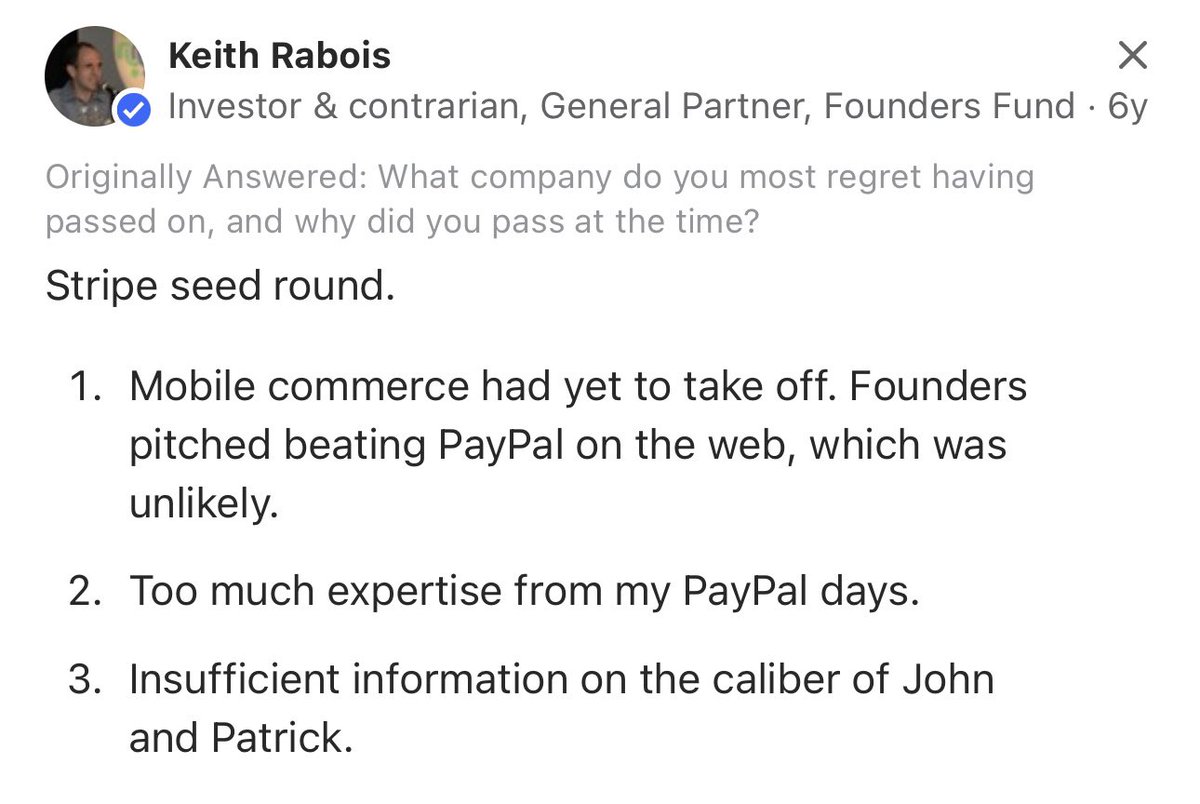Image resolution: width=1200 pixels, height=804 pixels.
Task: Click the list number "1." marker
Action: pyautogui.click(x=86, y=388)
